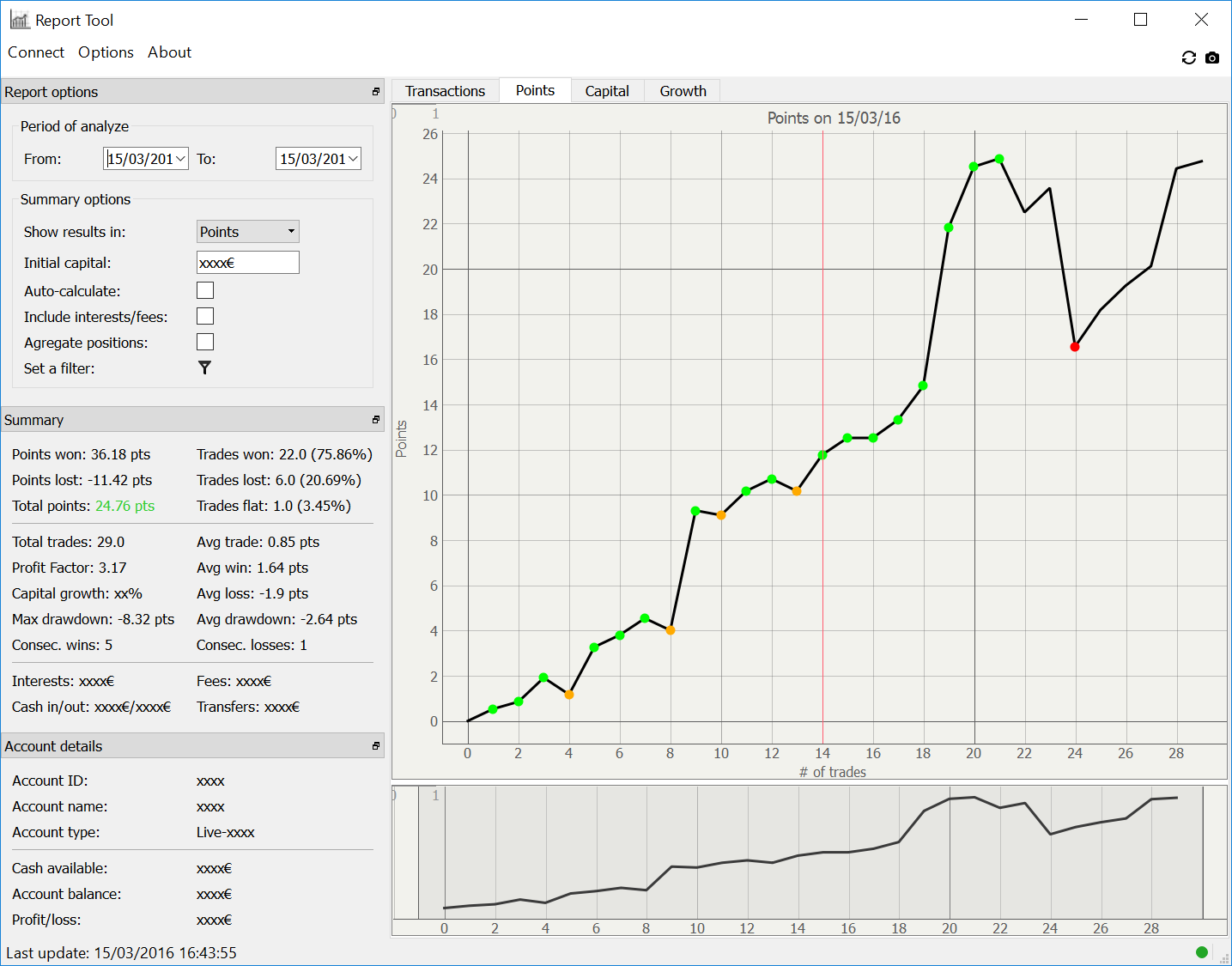Click the green connection status indicator
The width and height of the screenshot is (1232, 966).
point(1201,951)
